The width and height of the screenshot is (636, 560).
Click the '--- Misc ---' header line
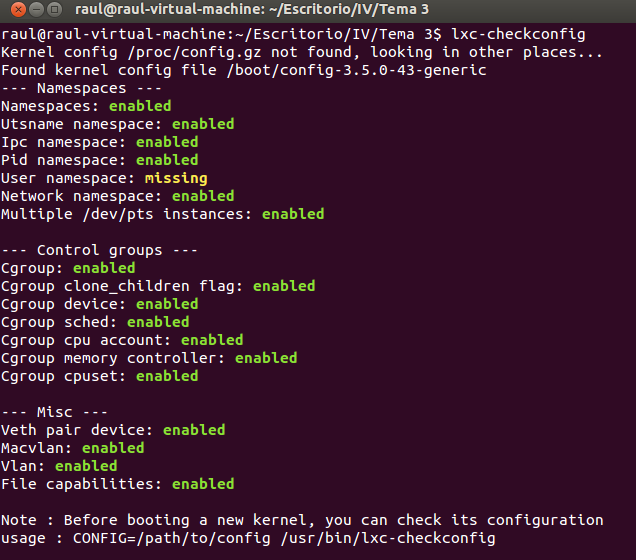(x=54, y=412)
